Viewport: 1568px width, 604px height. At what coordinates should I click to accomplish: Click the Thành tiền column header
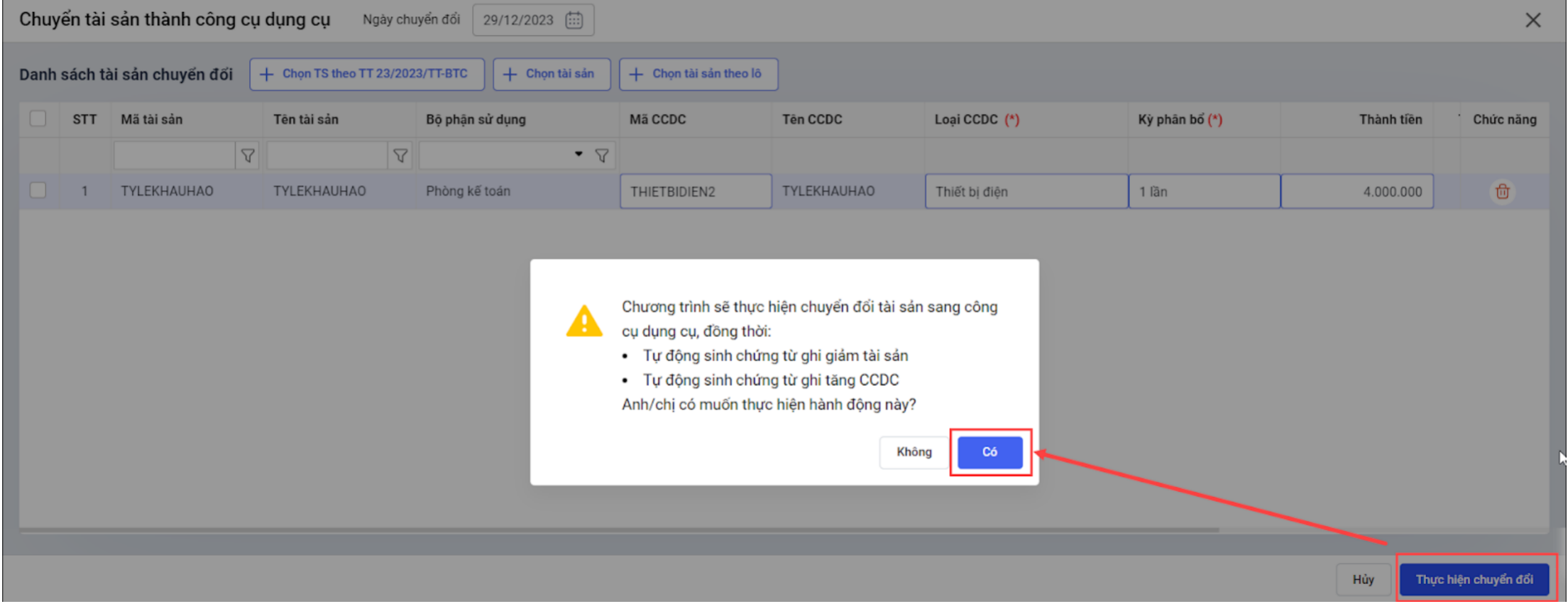pyautogui.click(x=1356, y=119)
